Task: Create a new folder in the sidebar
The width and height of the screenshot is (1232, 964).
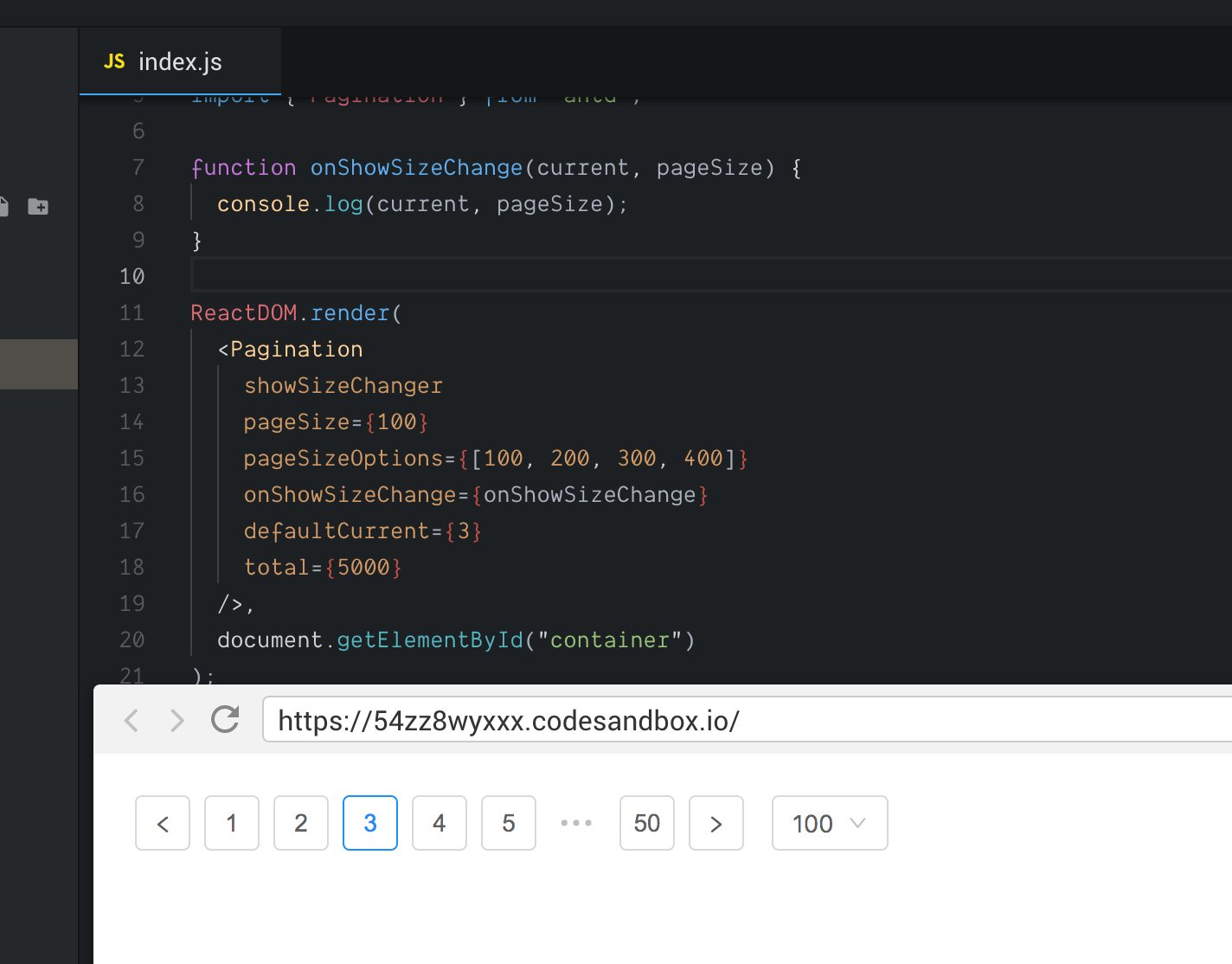Action: click(38, 207)
